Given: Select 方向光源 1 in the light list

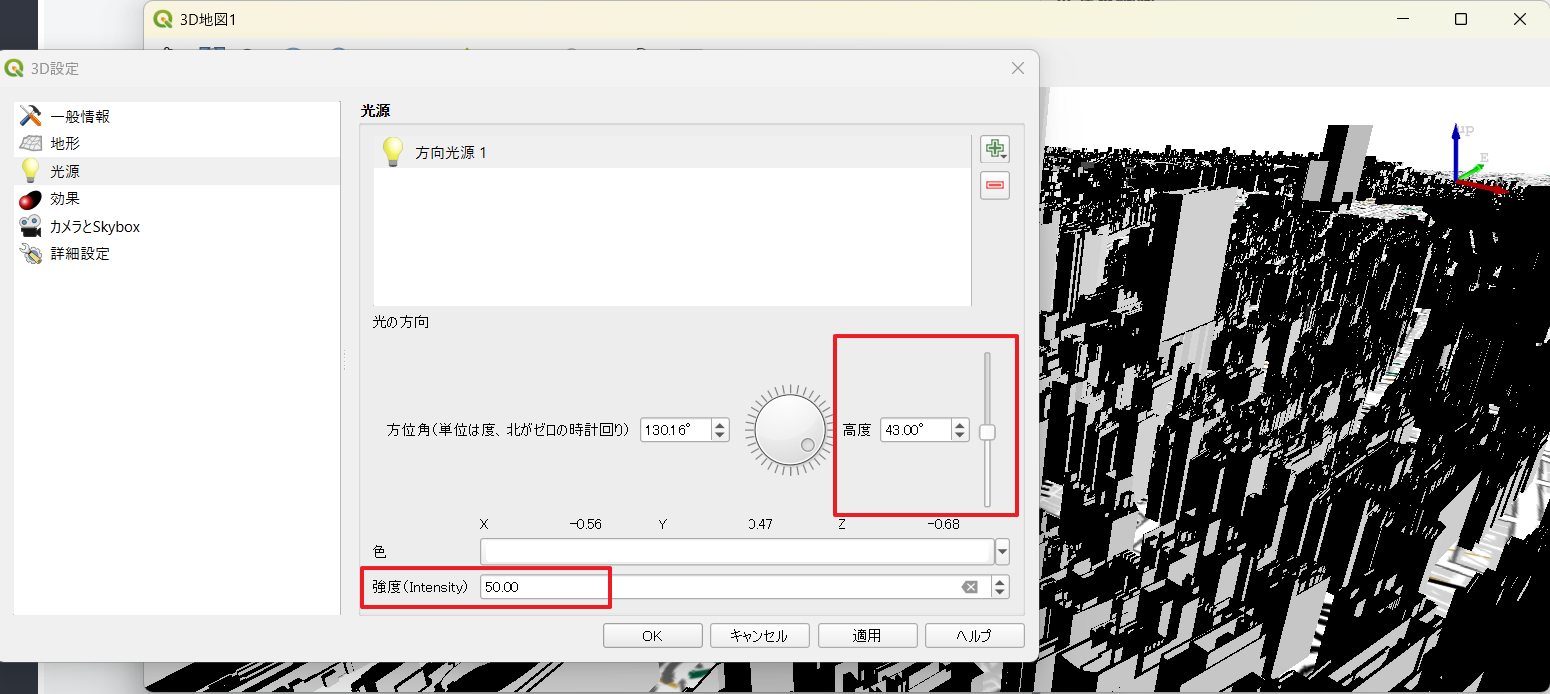Looking at the screenshot, I should [672, 152].
